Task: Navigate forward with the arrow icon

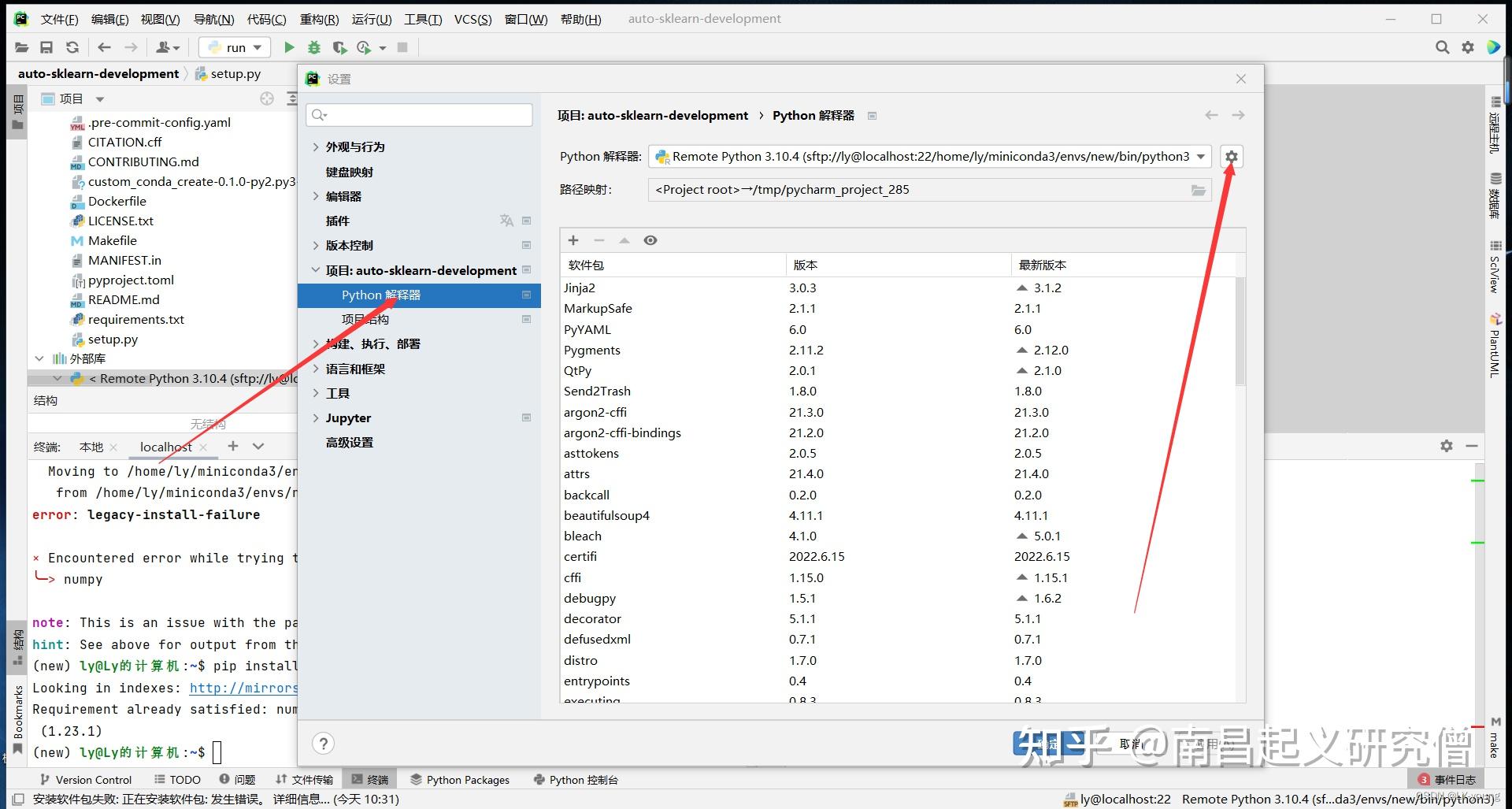Action: click(131, 47)
